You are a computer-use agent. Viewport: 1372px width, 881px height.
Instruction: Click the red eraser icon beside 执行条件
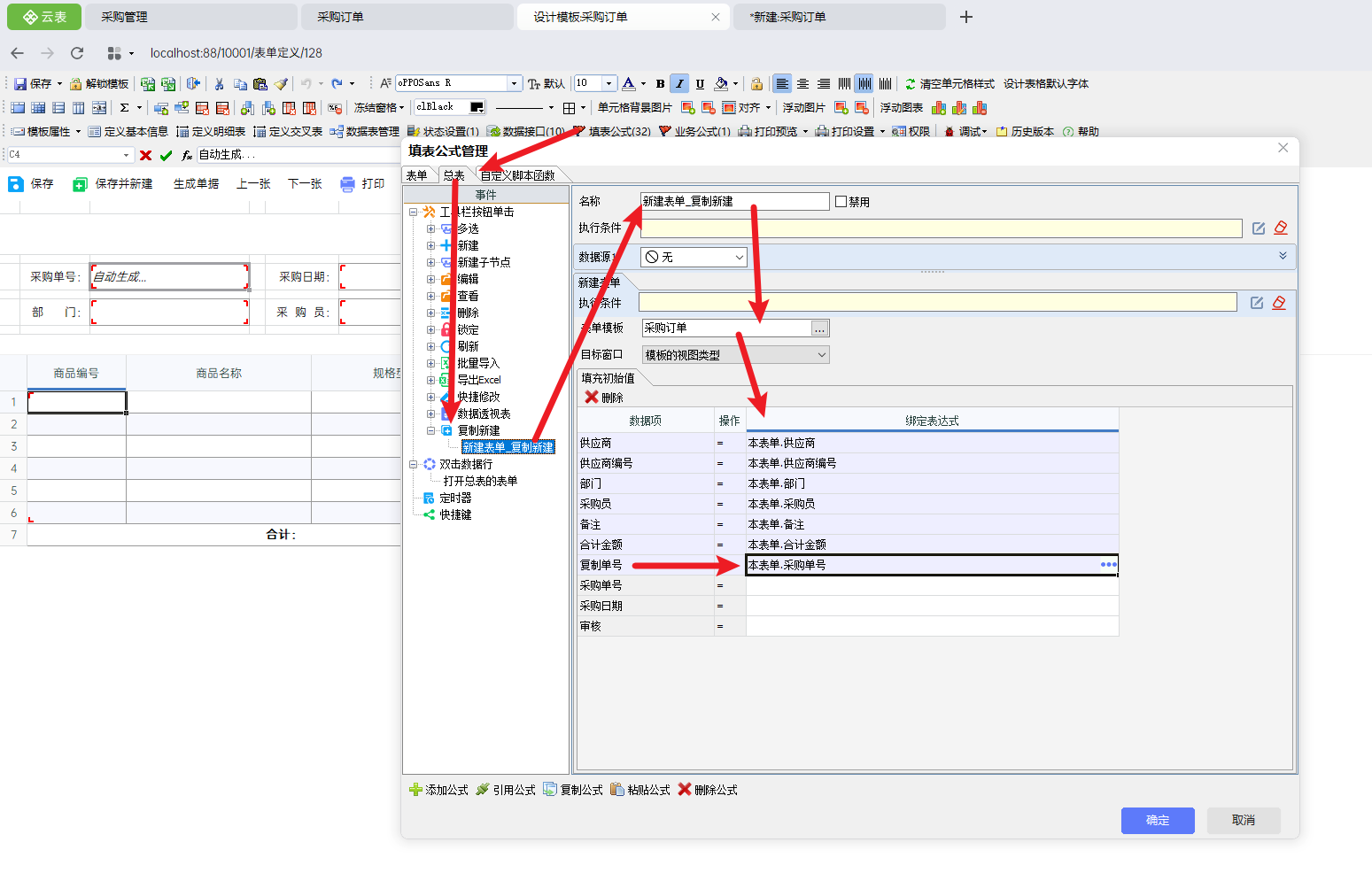coord(1281,228)
